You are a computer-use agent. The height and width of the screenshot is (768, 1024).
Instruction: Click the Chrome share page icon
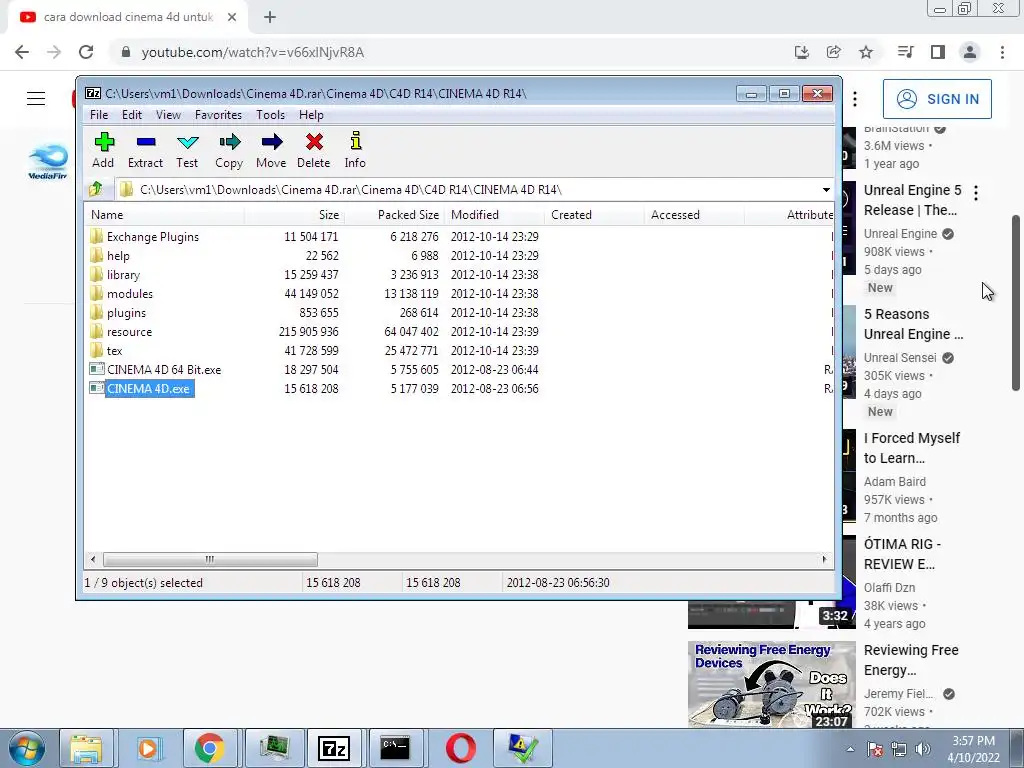click(833, 52)
